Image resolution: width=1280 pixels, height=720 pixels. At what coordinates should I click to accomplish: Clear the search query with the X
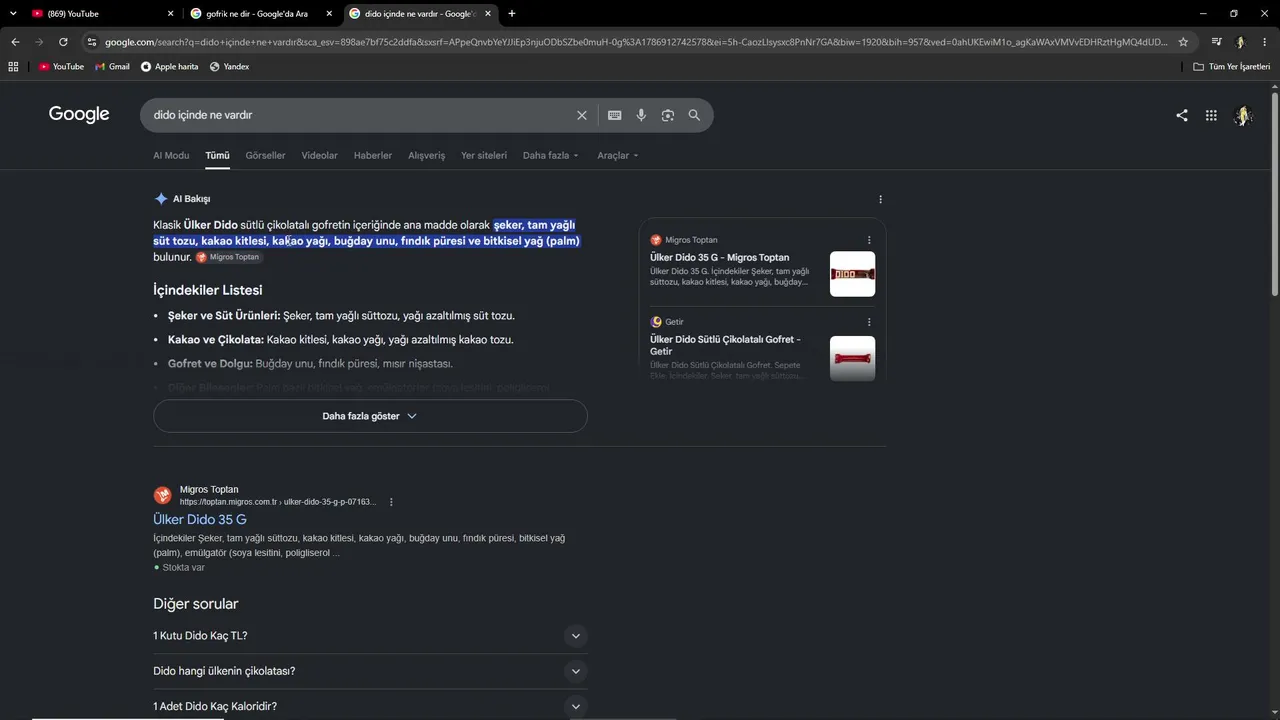tap(582, 115)
